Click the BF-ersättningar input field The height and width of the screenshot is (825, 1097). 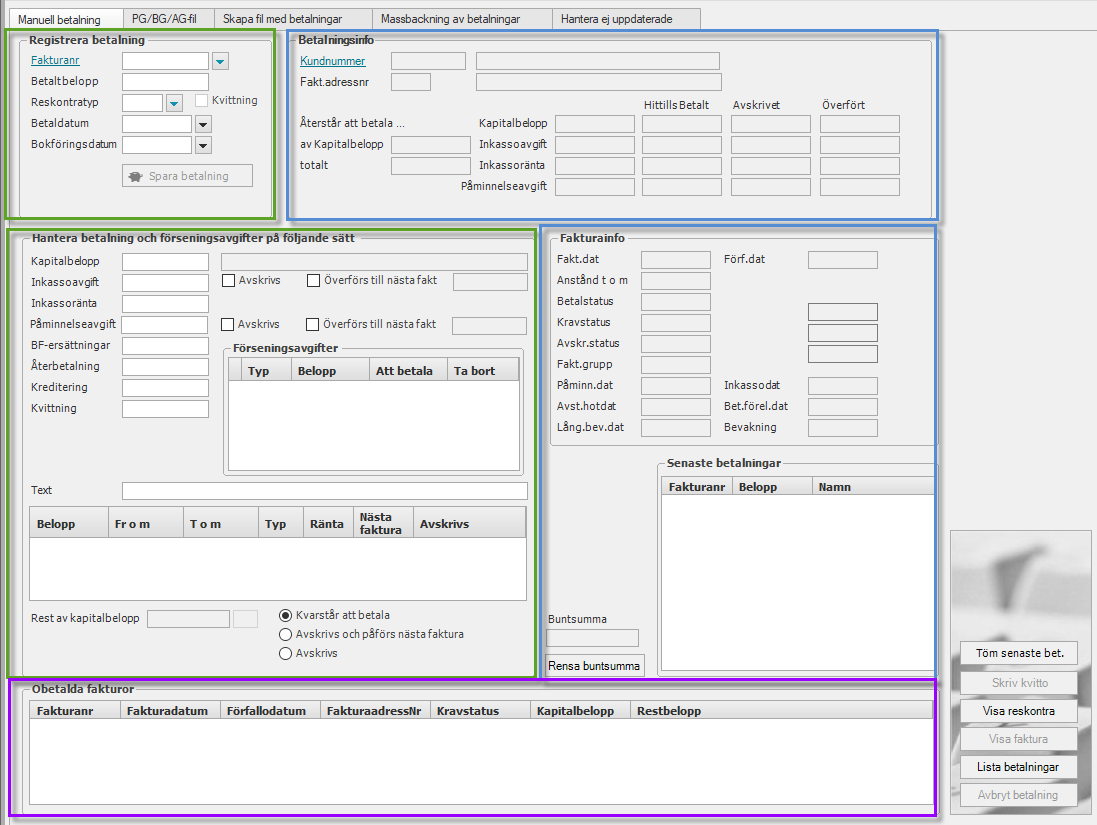click(165, 346)
